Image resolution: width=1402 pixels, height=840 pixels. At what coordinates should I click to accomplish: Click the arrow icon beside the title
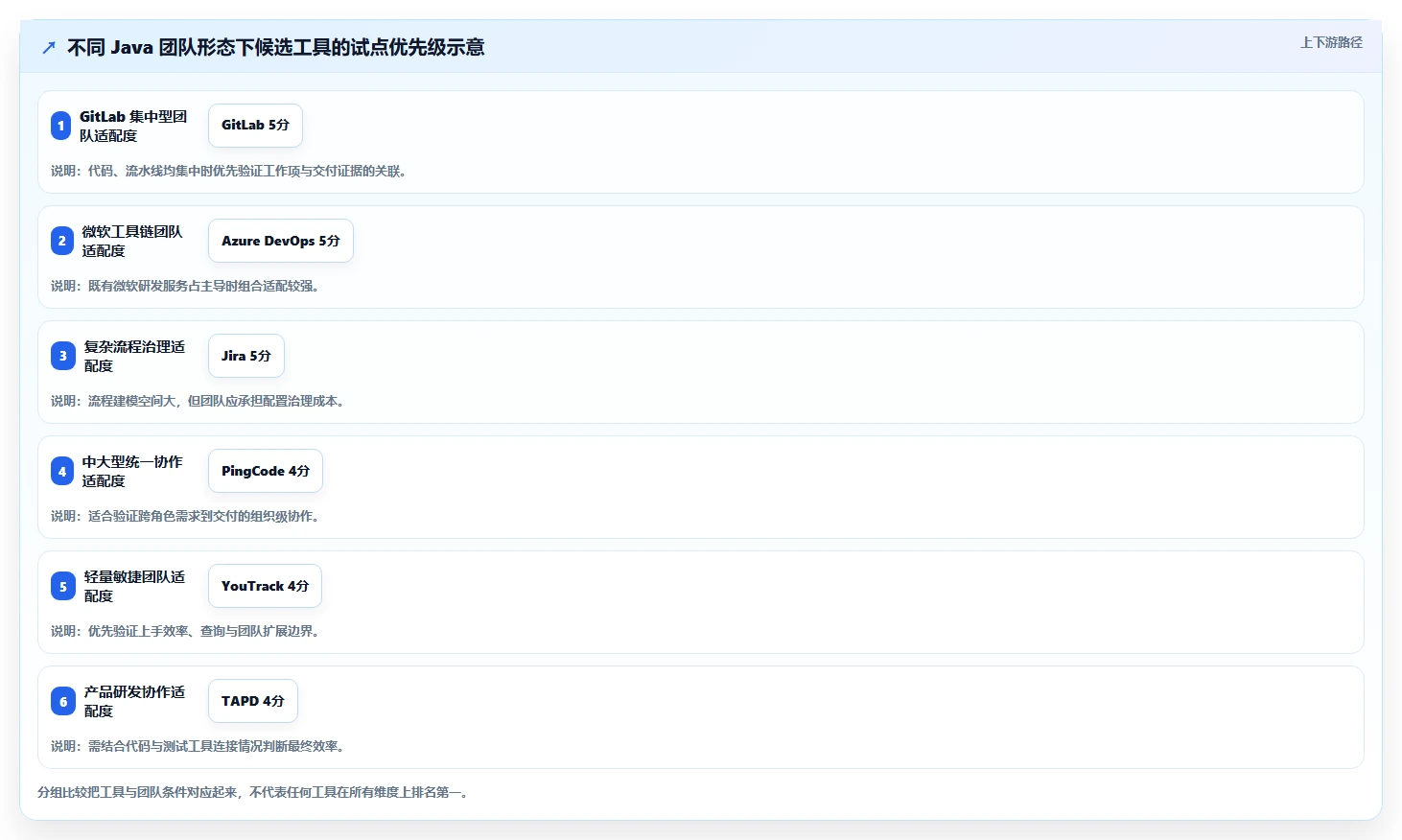pyautogui.click(x=49, y=47)
